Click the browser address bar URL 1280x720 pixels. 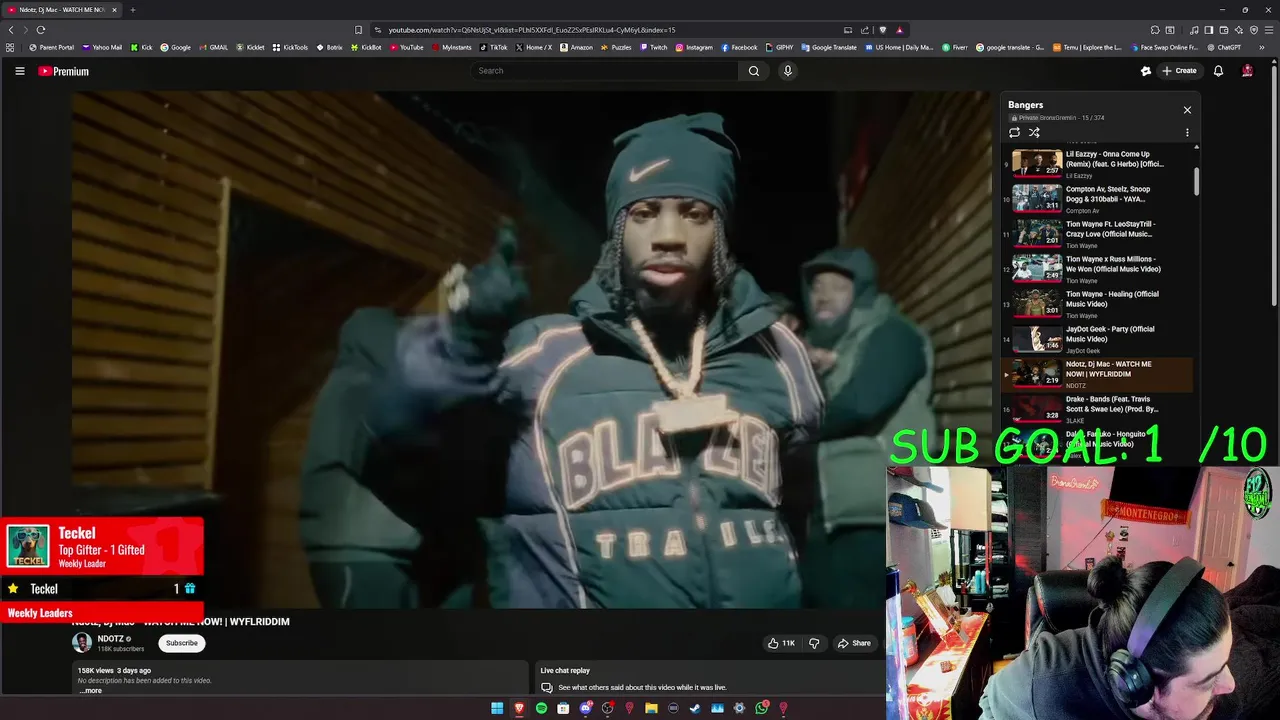point(532,30)
